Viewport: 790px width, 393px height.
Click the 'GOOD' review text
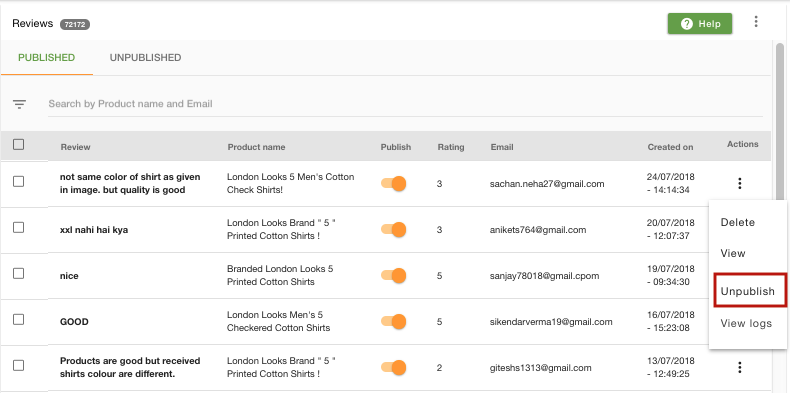(x=74, y=322)
